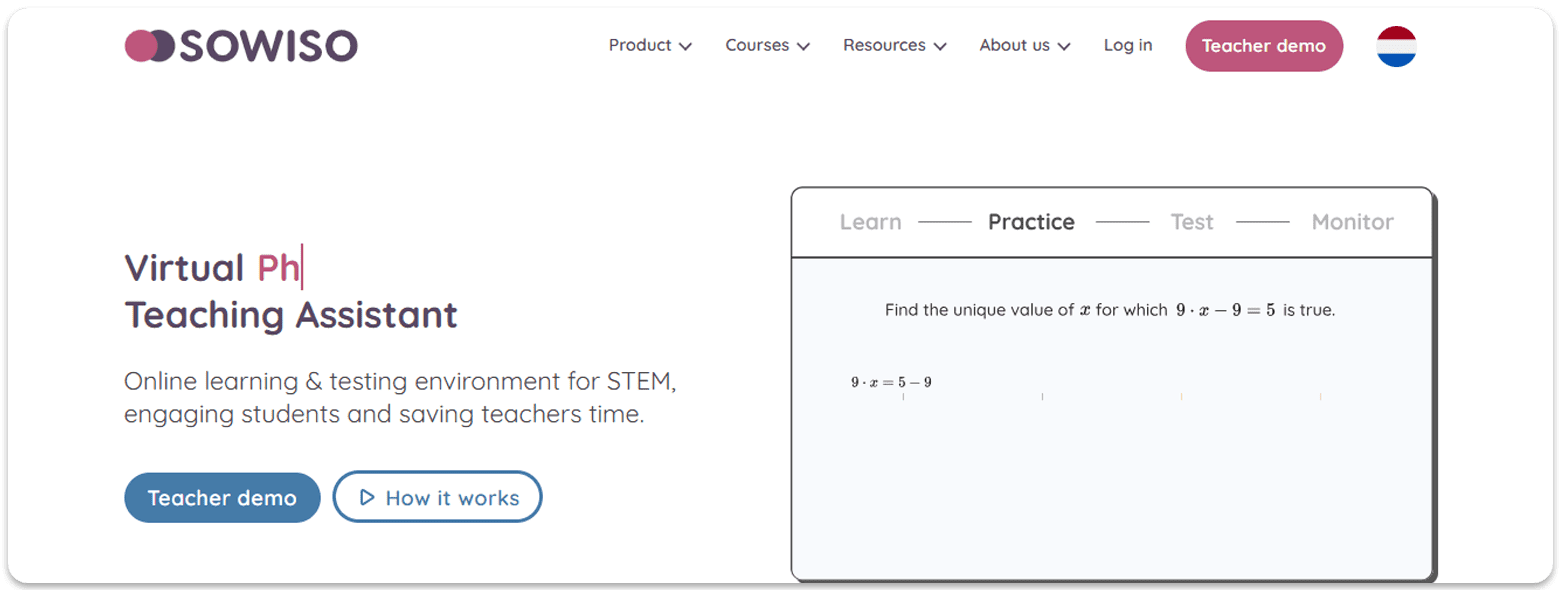Click the problem statement text about x
The height and width of the screenshot is (590, 1560).
coord(1110,310)
